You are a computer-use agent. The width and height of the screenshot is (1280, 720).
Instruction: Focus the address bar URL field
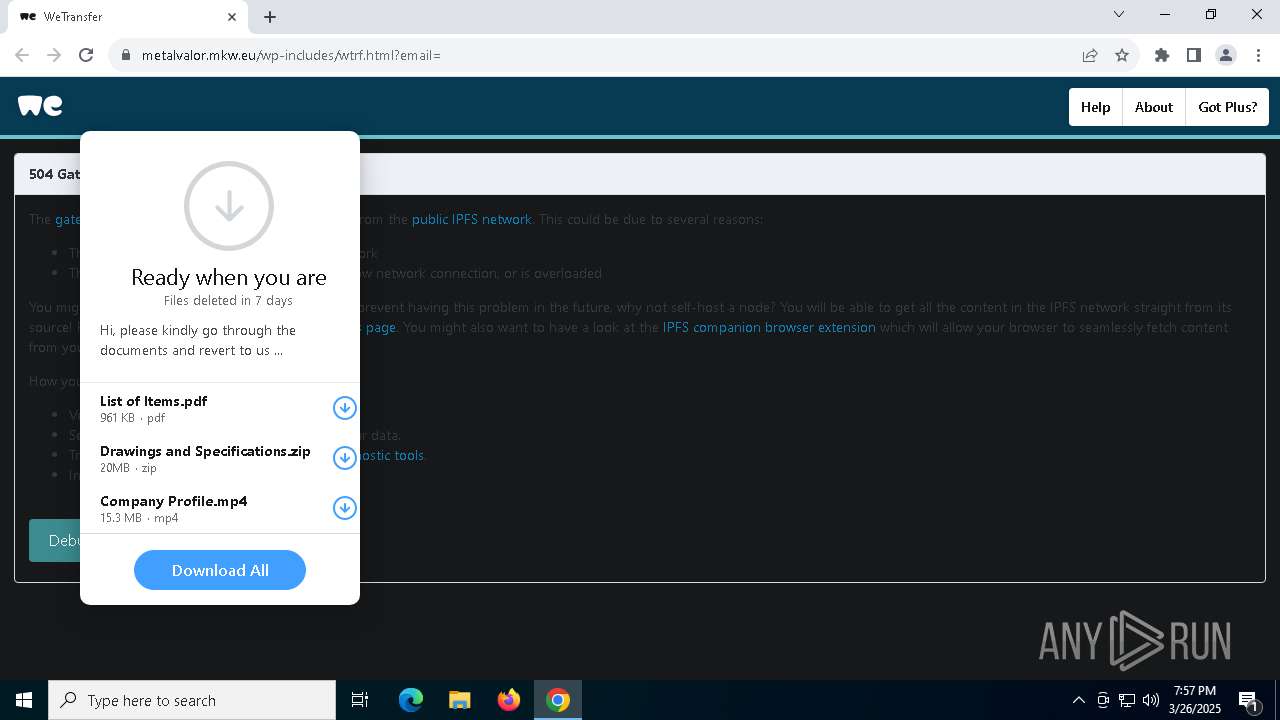(x=600, y=55)
